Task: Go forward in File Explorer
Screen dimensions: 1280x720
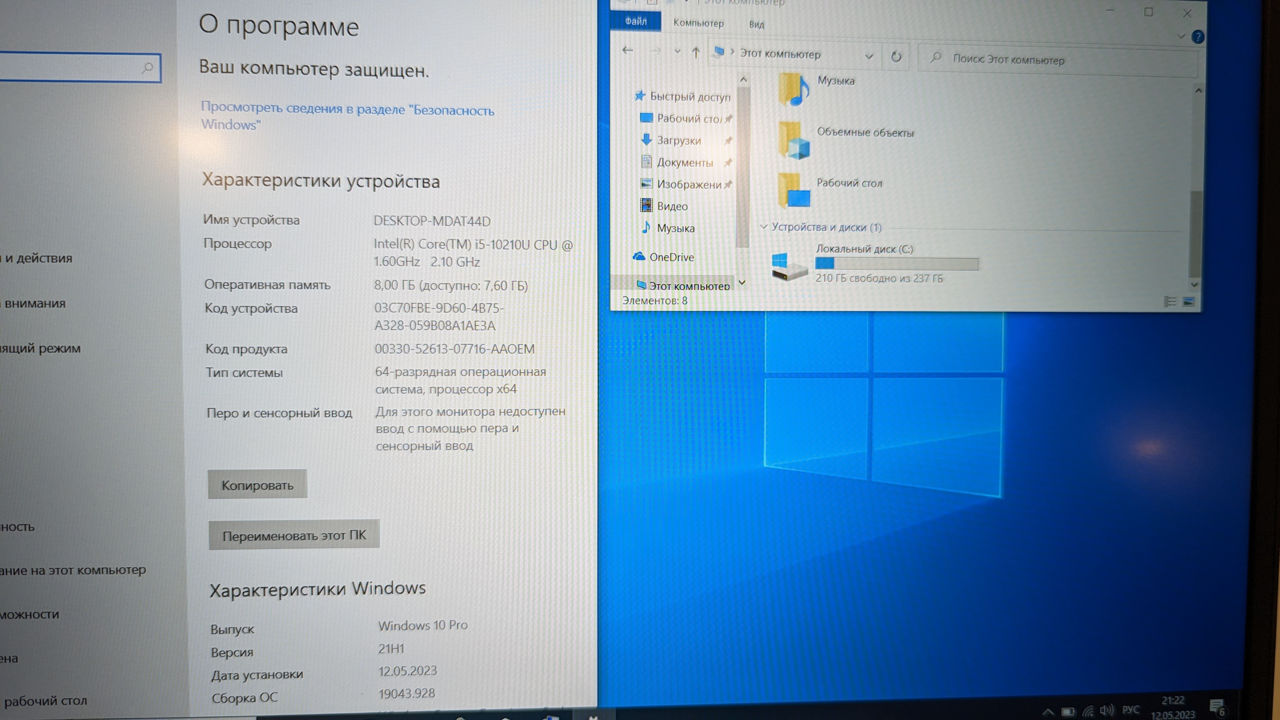Action: click(x=656, y=51)
